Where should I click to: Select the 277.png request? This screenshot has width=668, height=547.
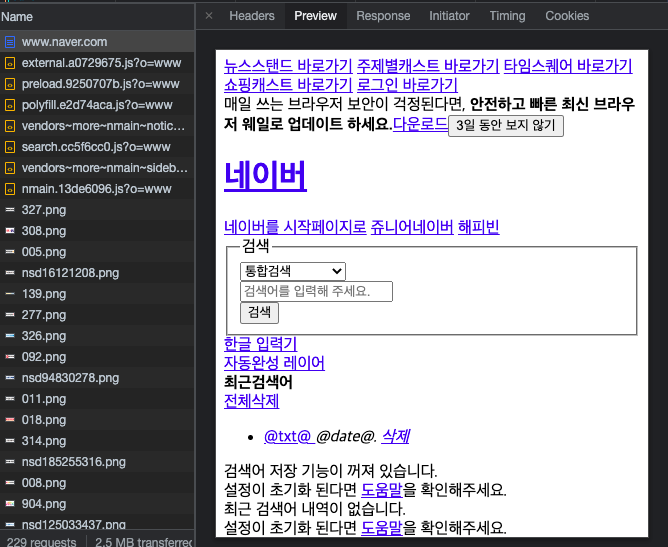point(97,315)
